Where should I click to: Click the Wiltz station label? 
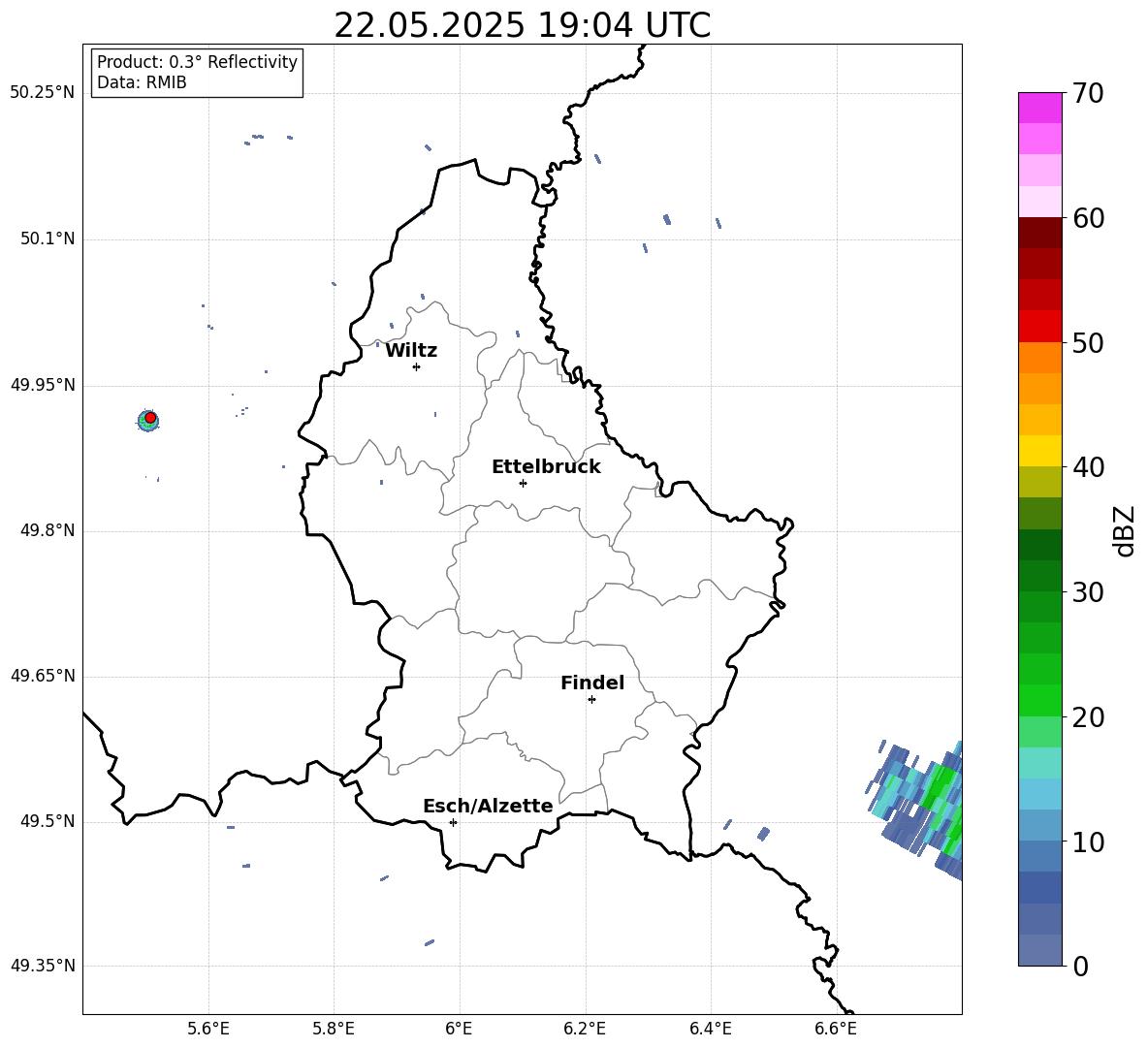(x=411, y=351)
